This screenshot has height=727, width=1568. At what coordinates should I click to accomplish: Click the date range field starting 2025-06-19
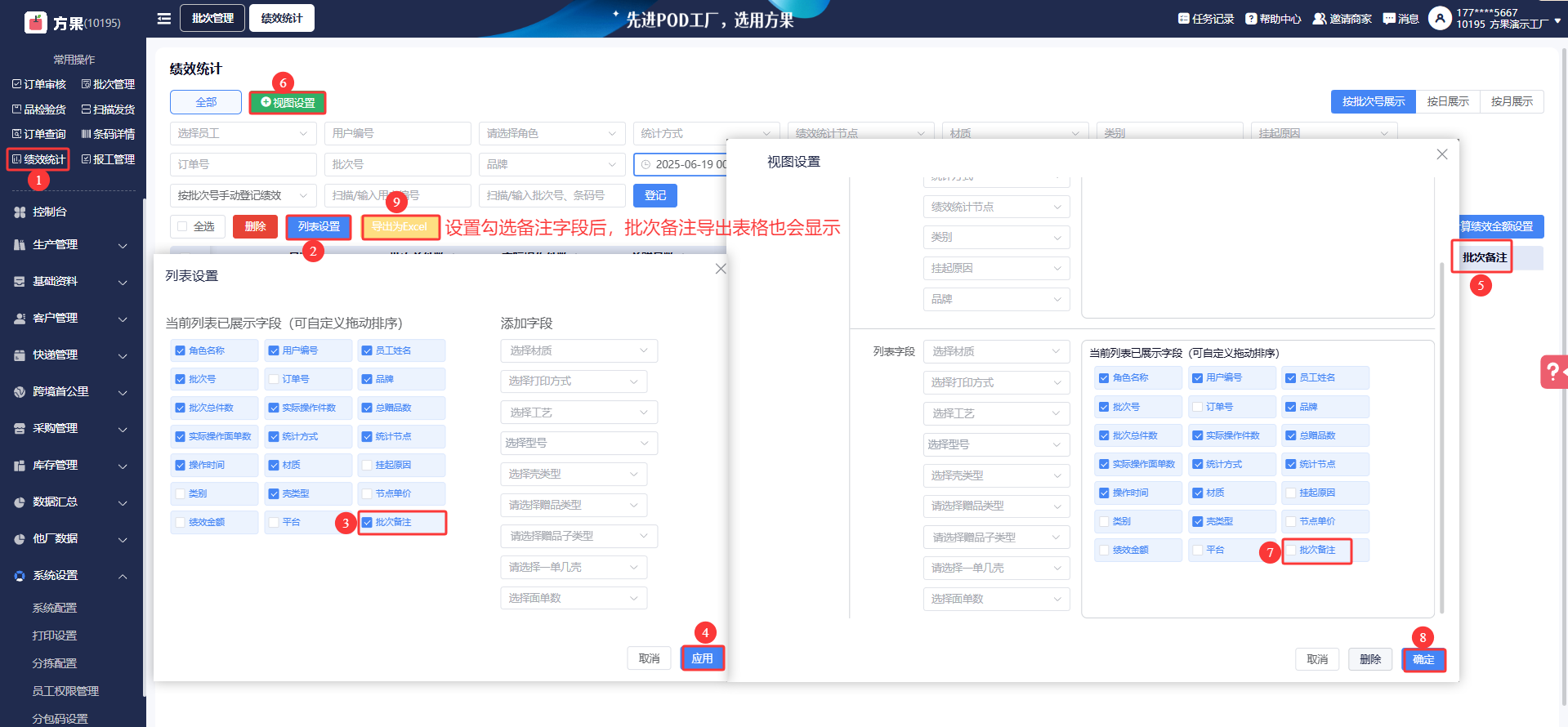[681, 164]
